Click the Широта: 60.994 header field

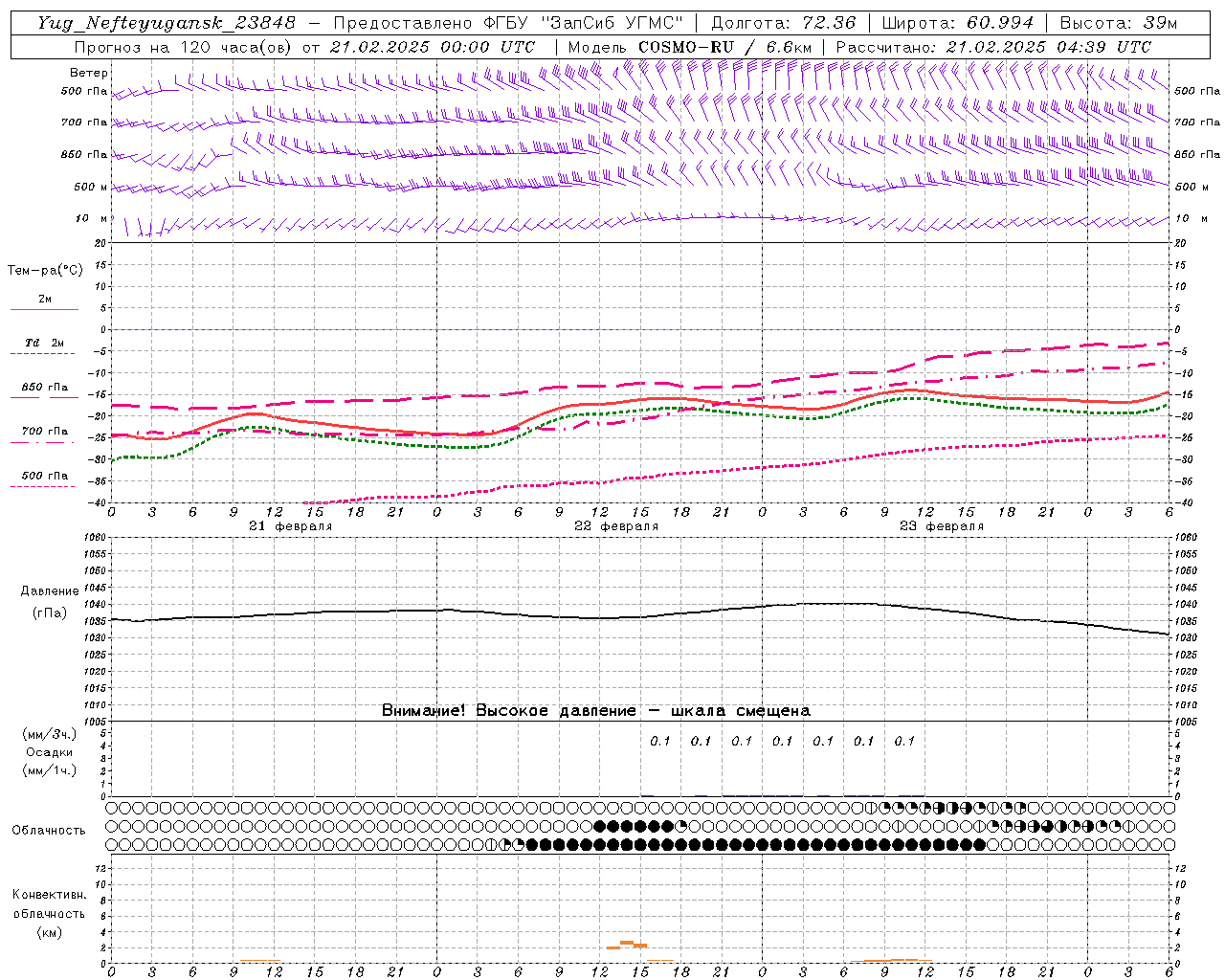click(x=957, y=23)
